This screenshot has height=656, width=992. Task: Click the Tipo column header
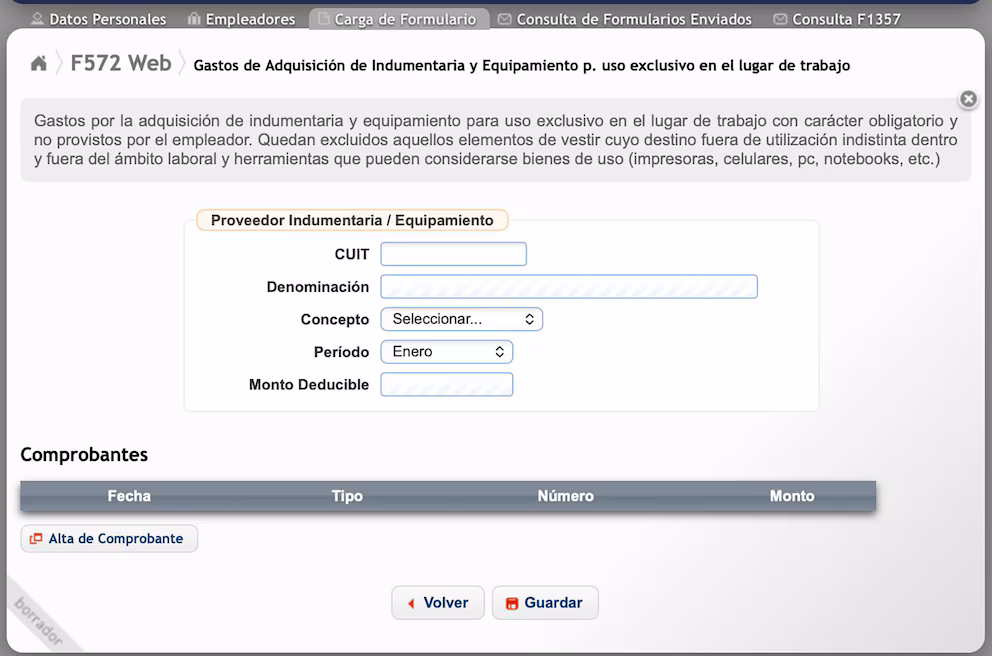click(347, 496)
